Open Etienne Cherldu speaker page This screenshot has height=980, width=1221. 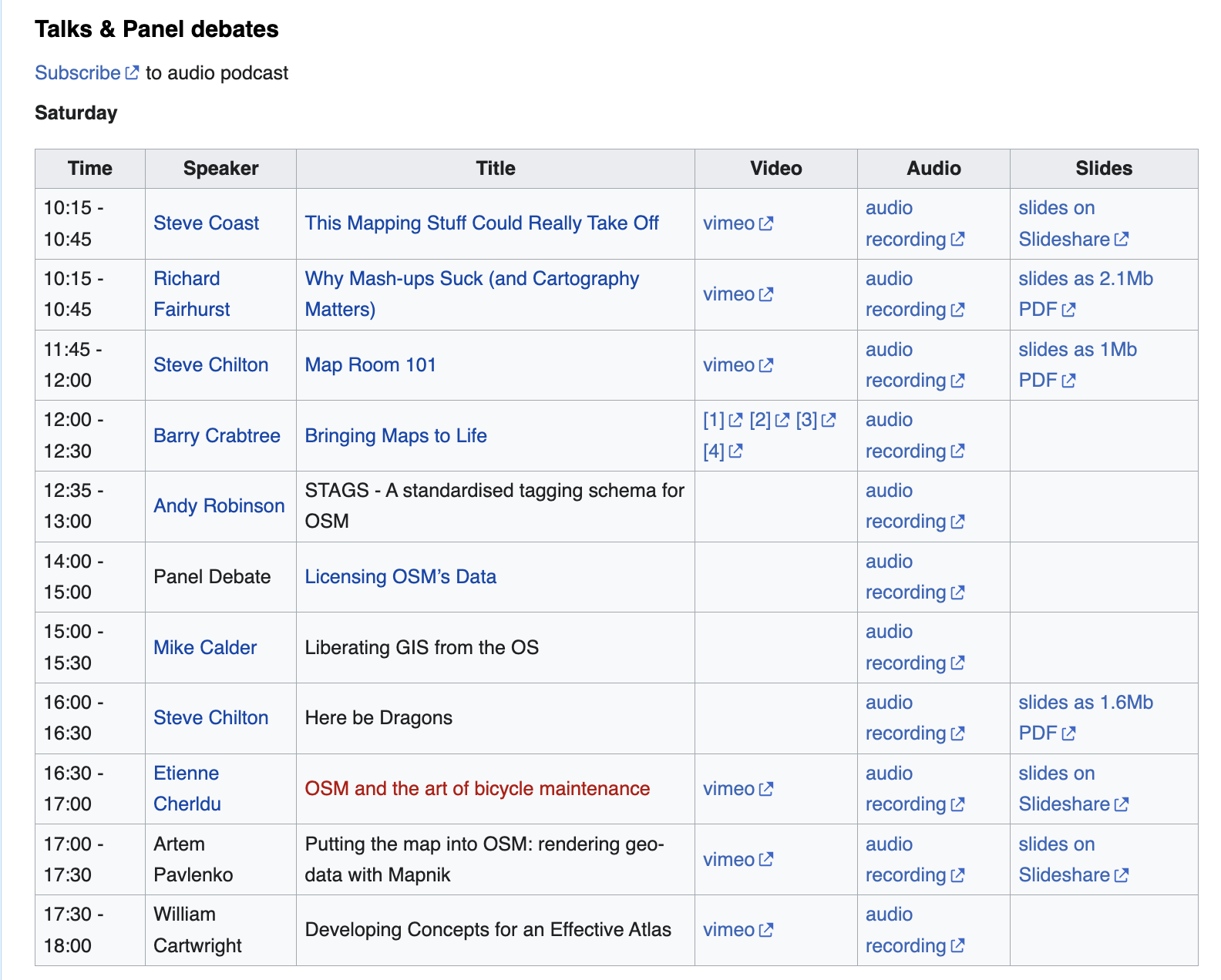(x=187, y=789)
